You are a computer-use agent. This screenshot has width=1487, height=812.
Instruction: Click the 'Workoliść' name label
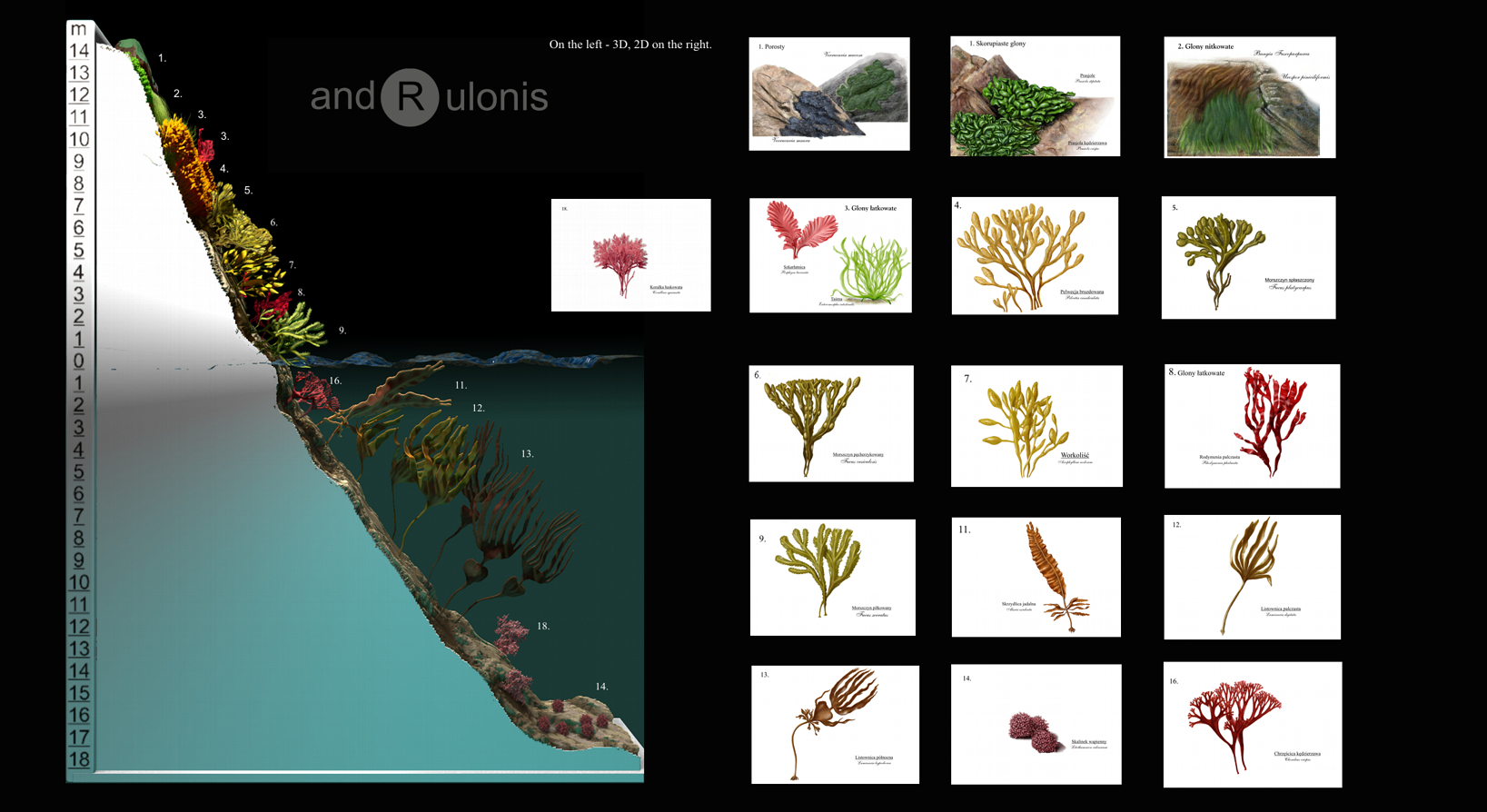[1075, 455]
